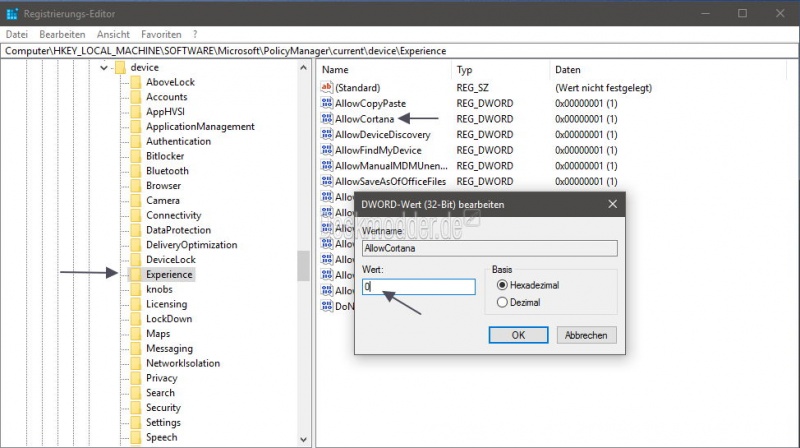The image size is (800, 448).
Task: Select the LockDown tree key
Action: (x=169, y=319)
